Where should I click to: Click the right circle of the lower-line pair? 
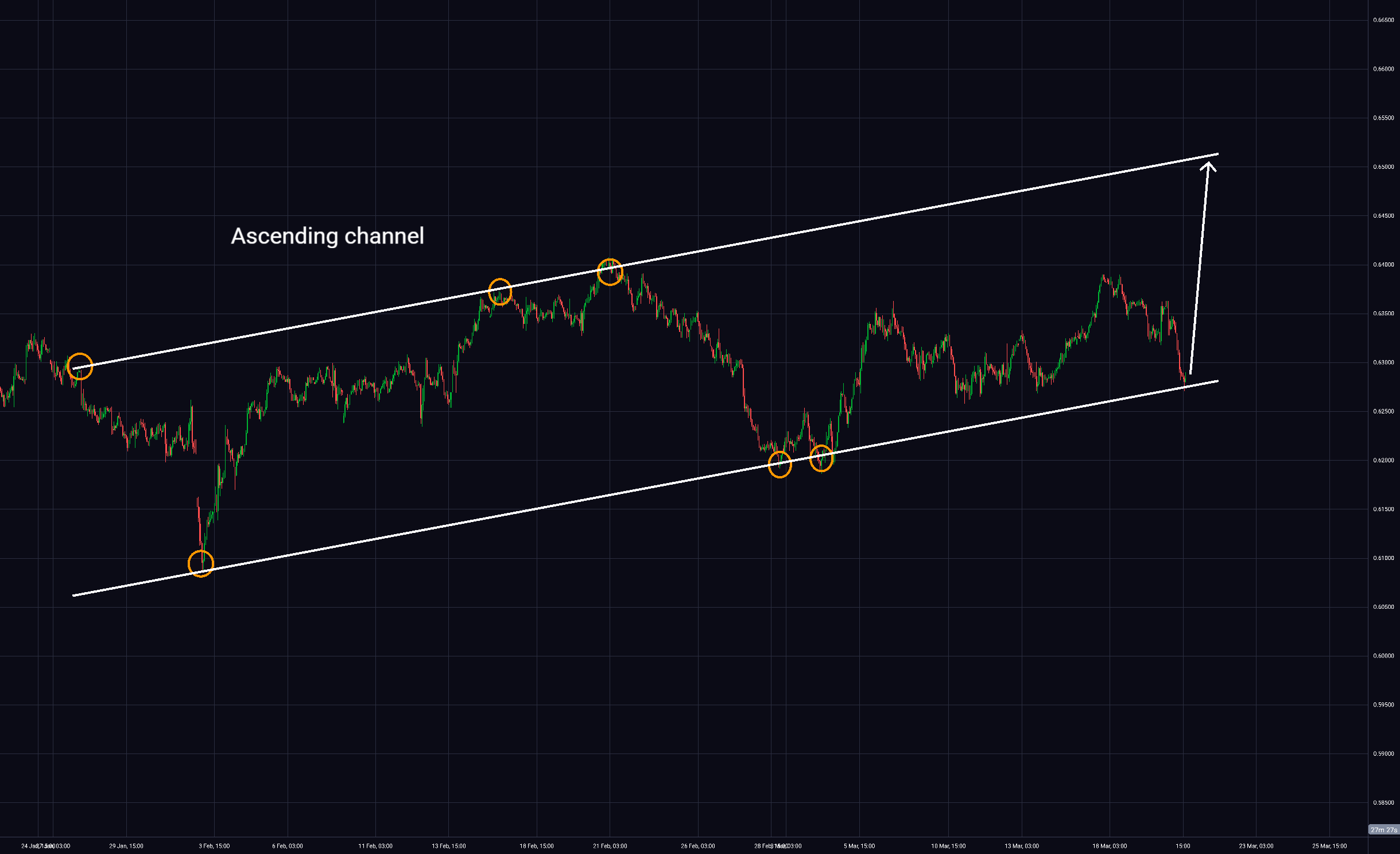click(x=821, y=458)
